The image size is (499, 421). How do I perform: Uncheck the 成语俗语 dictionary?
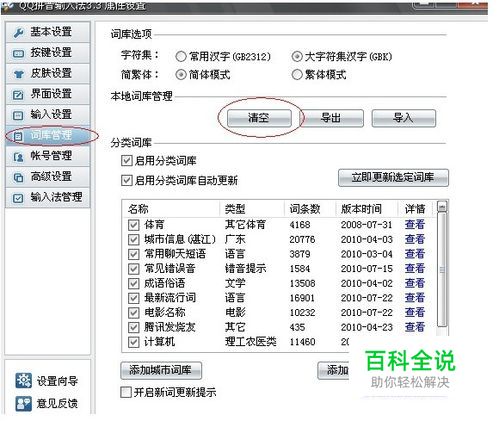133,284
